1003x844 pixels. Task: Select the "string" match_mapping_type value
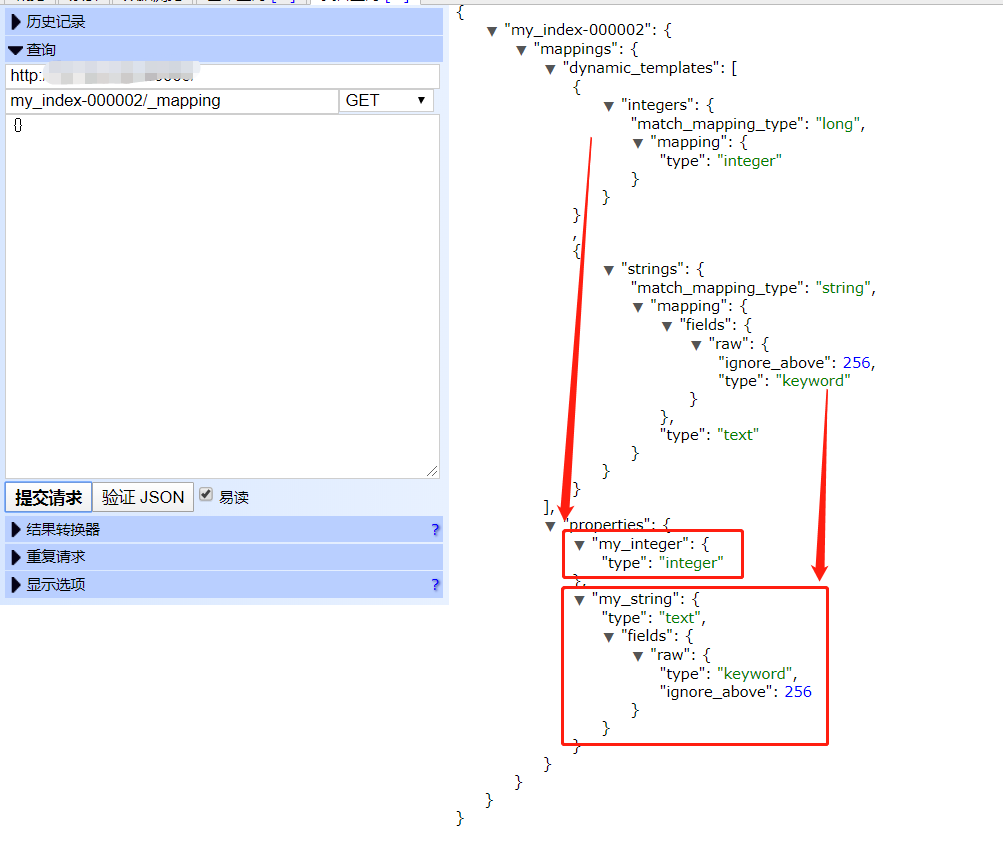click(x=843, y=288)
